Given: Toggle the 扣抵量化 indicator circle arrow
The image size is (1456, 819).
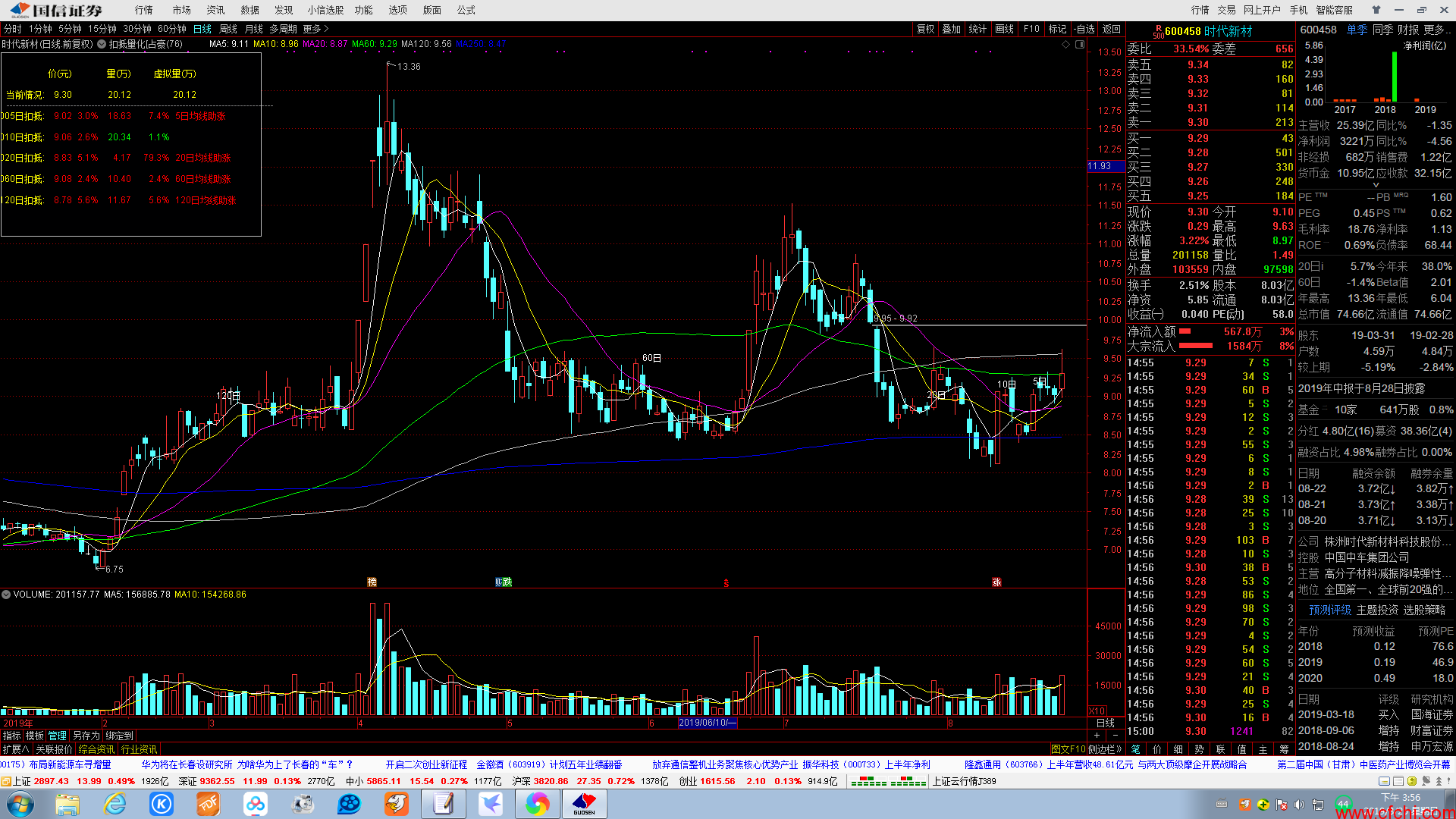Looking at the screenshot, I should pos(102,44).
